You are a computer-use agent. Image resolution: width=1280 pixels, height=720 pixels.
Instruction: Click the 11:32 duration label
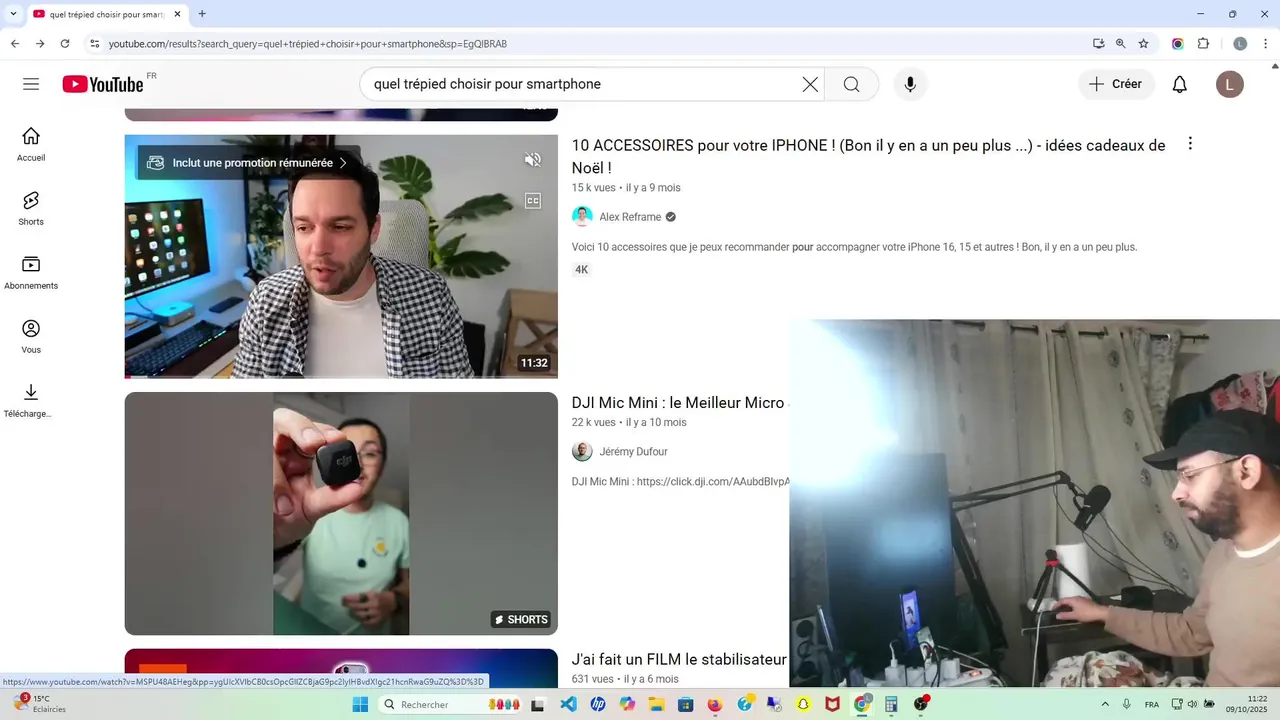[534, 363]
